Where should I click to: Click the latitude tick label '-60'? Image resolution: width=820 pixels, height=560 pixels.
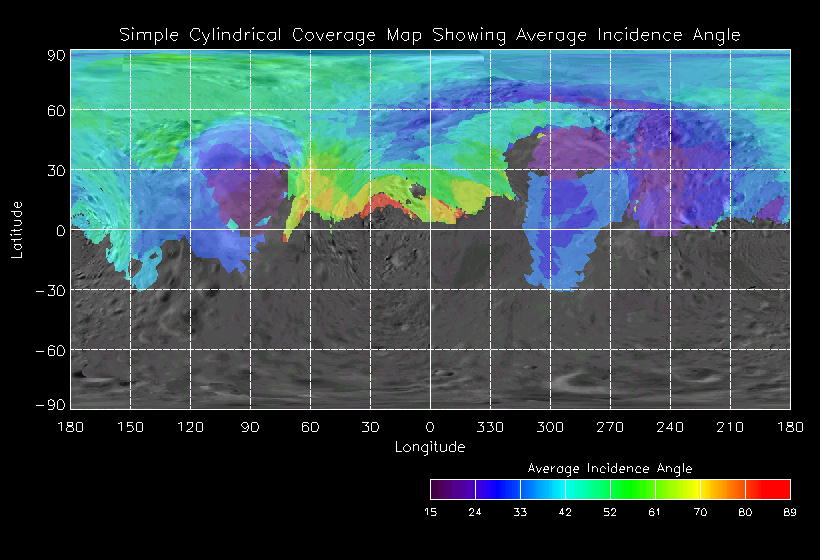pos(50,351)
